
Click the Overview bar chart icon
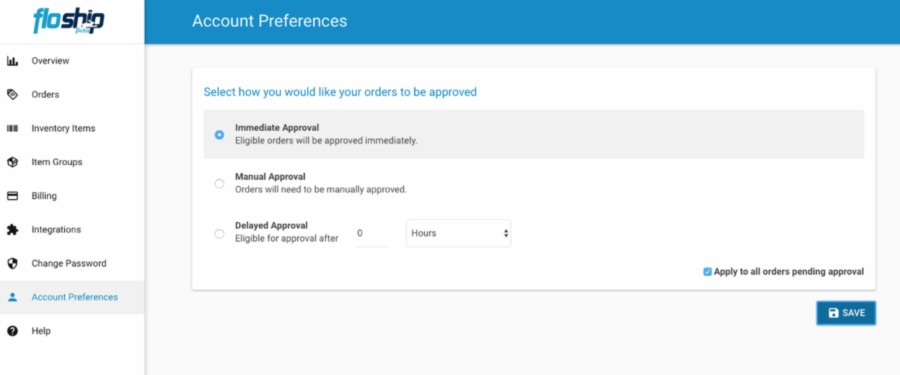click(x=12, y=61)
